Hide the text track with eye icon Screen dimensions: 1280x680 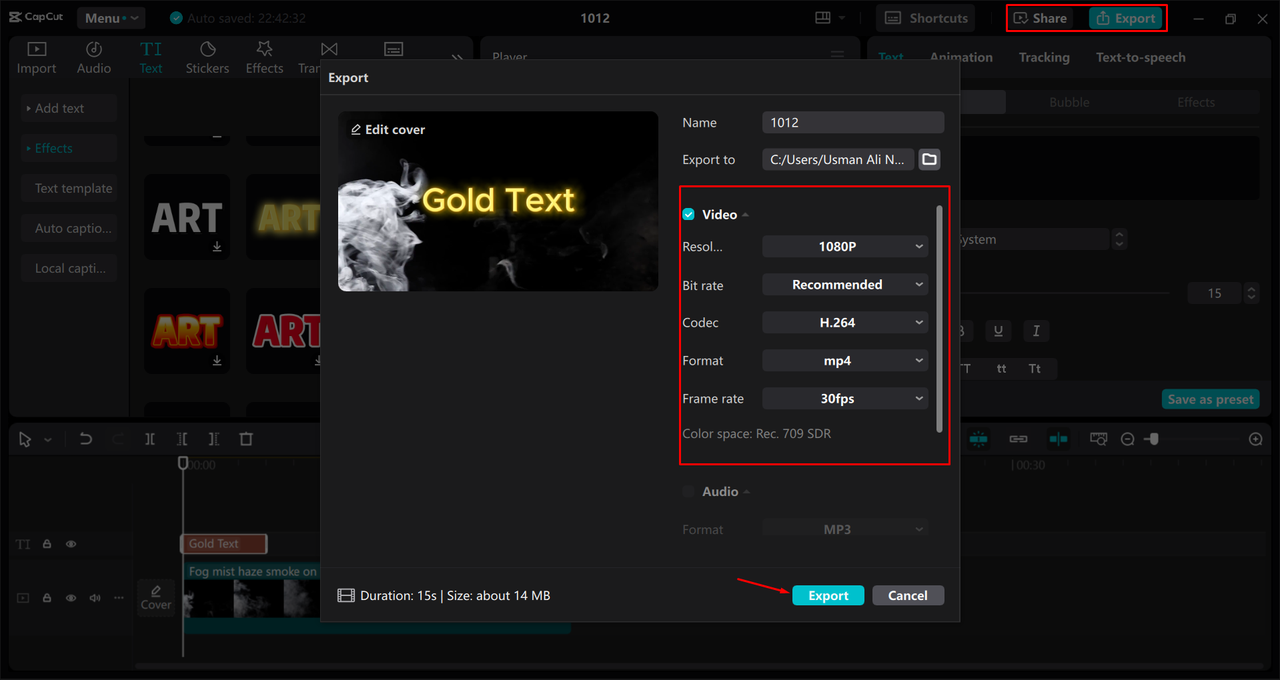pos(71,544)
